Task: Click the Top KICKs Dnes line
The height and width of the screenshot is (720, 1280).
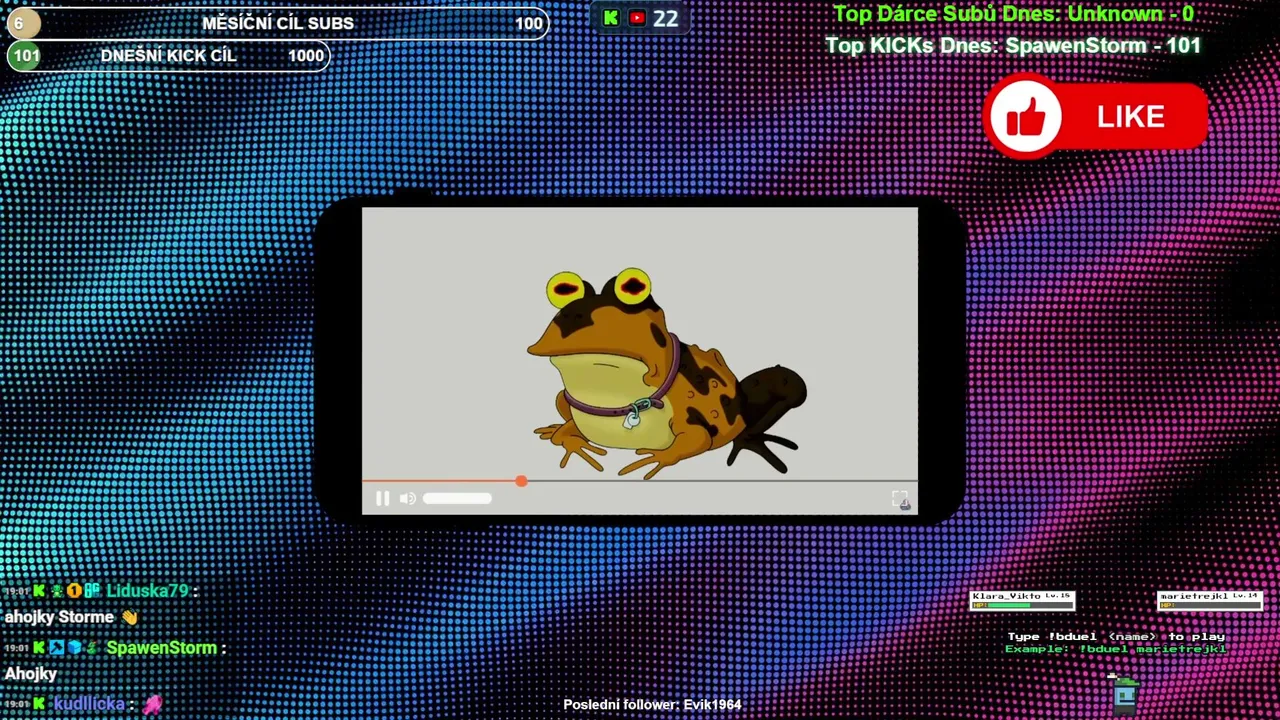Action: click(1013, 46)
